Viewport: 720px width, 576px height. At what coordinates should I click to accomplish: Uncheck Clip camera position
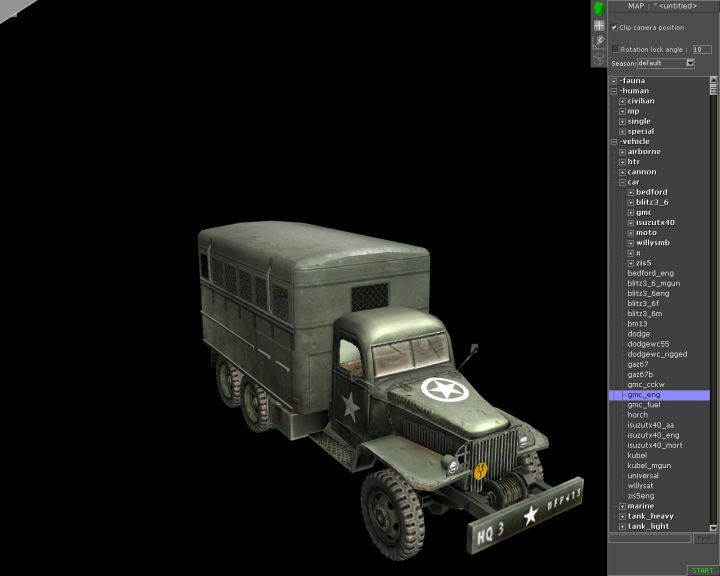(614, 27)
